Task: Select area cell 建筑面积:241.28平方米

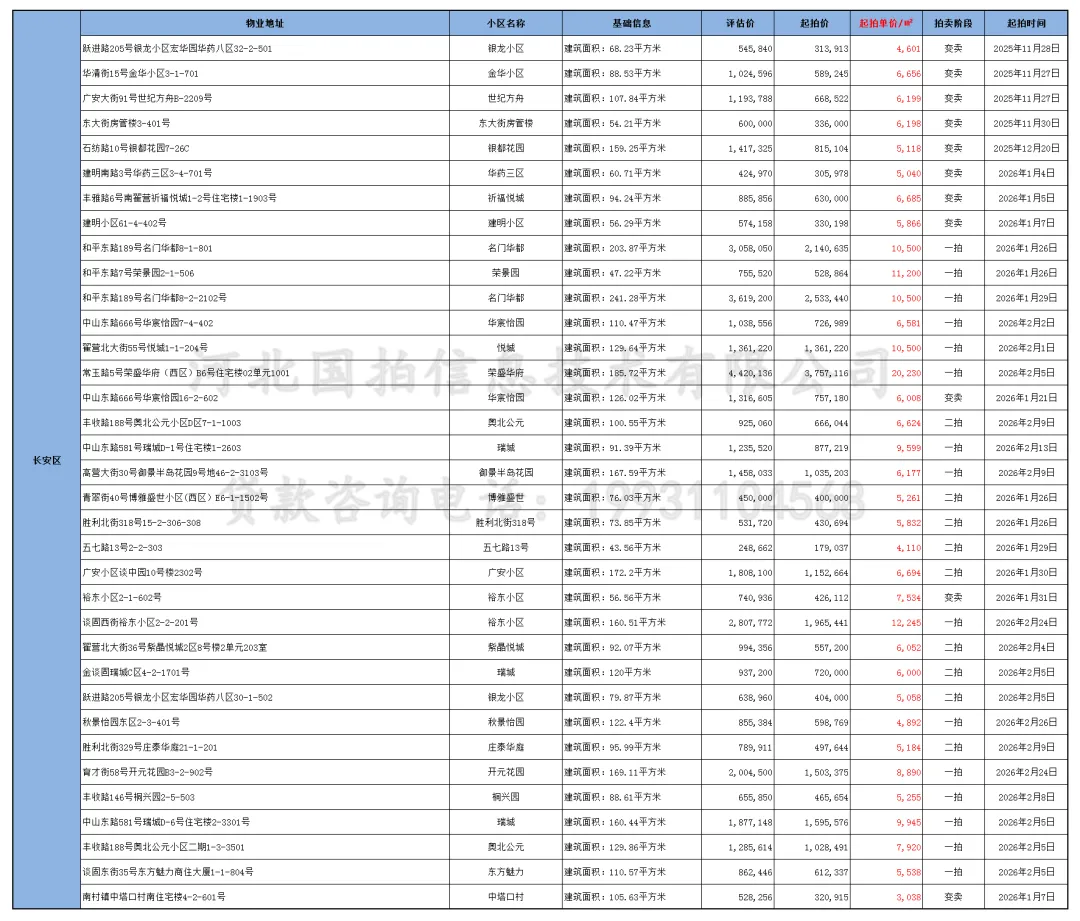Action: pos(615,298)
